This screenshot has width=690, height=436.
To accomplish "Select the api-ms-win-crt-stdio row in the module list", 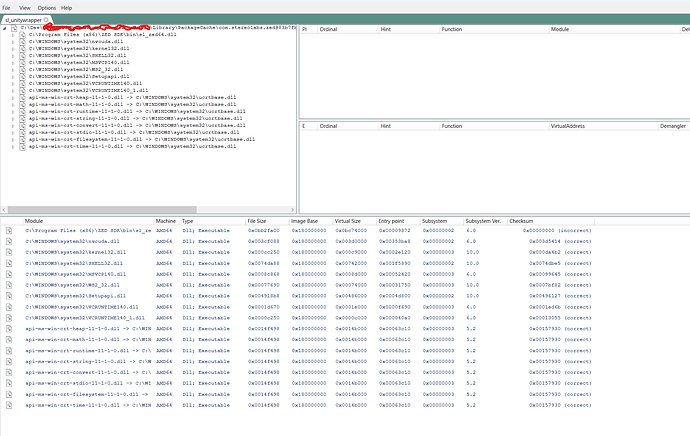I will coord(299,383).
